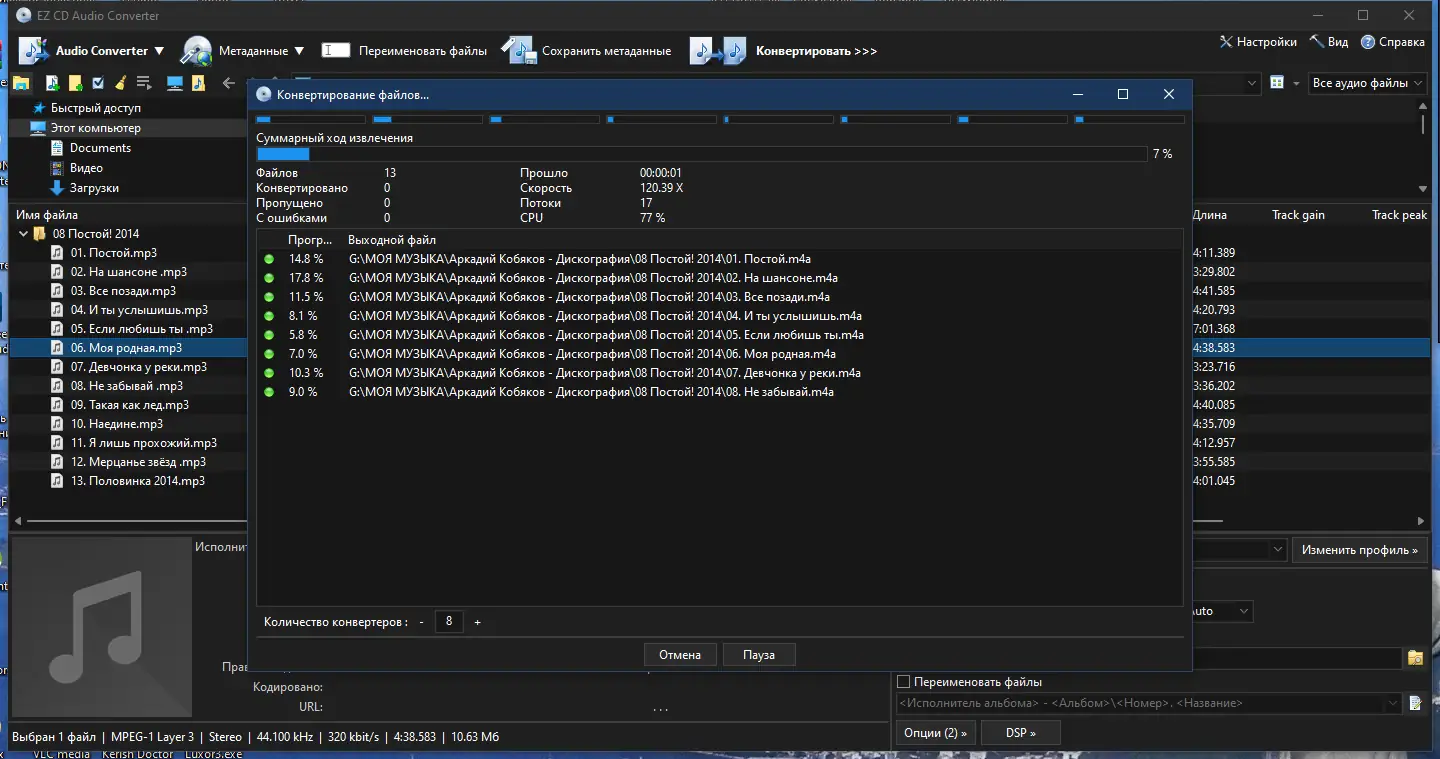
Task: Open the Настройки menu
Action: pos(1257,42)
